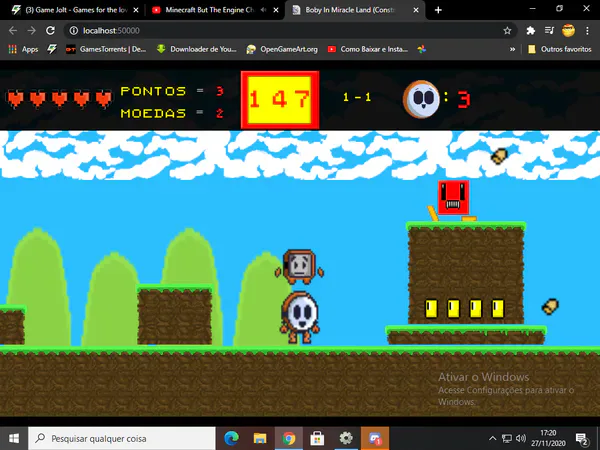Expand hidden bookmarks chevron
The image size is (600, 450).
coord(512,49)
